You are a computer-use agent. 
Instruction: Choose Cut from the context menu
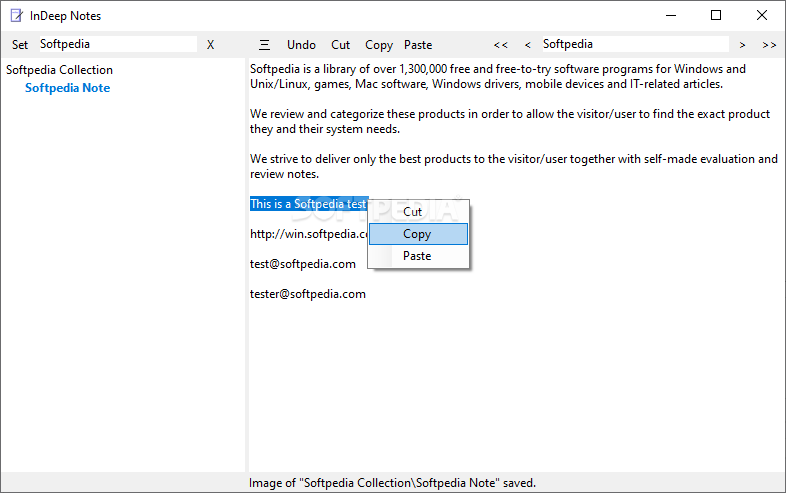tap(419, 212)
